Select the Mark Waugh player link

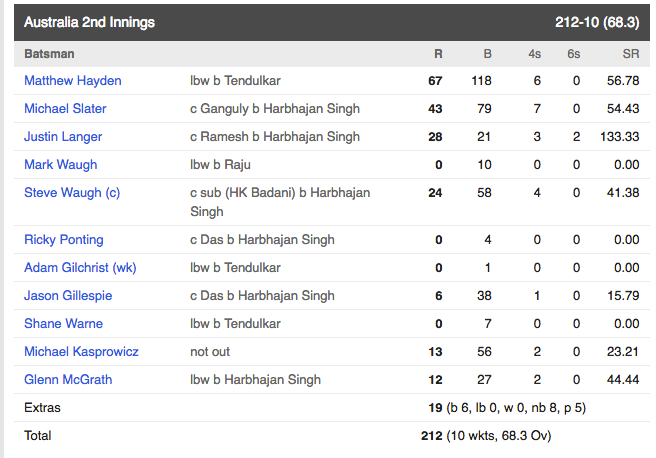pyautogui.click(x=61, y=165)
